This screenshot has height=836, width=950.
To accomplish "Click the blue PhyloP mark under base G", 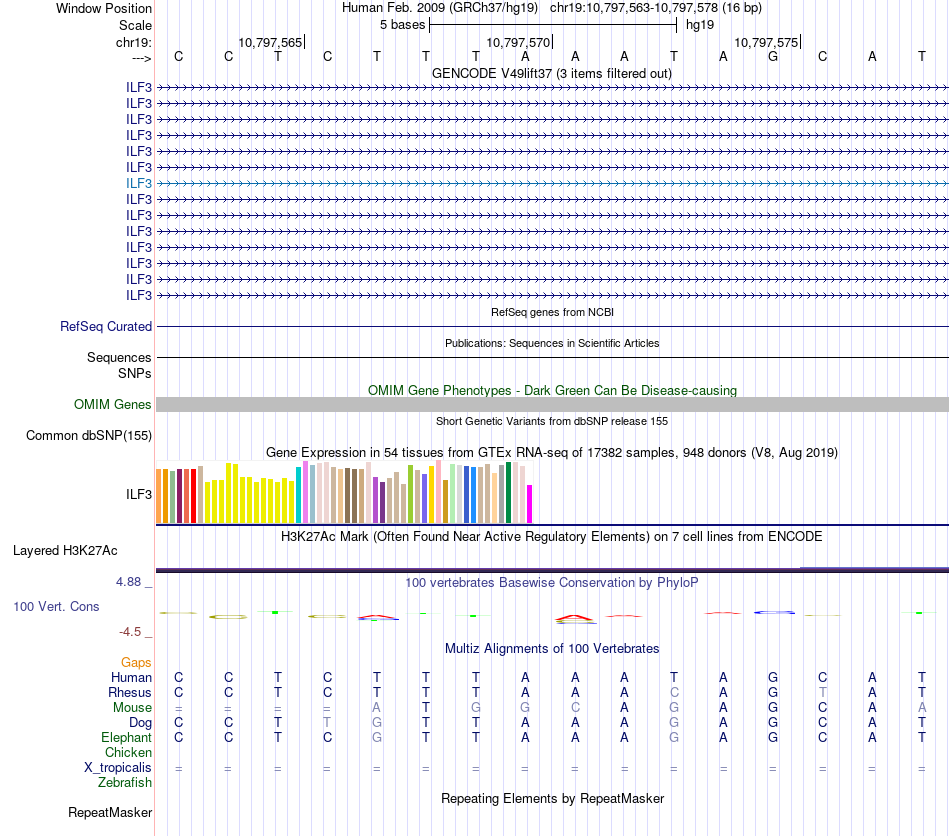I will (x=774, y=612).
